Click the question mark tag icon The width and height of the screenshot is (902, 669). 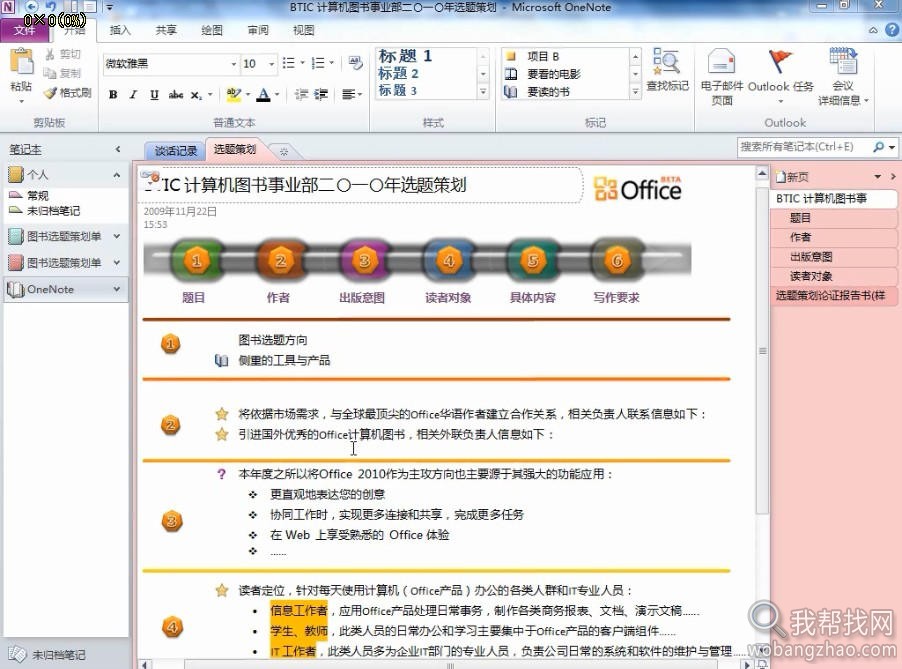click(x=221, y=475)
